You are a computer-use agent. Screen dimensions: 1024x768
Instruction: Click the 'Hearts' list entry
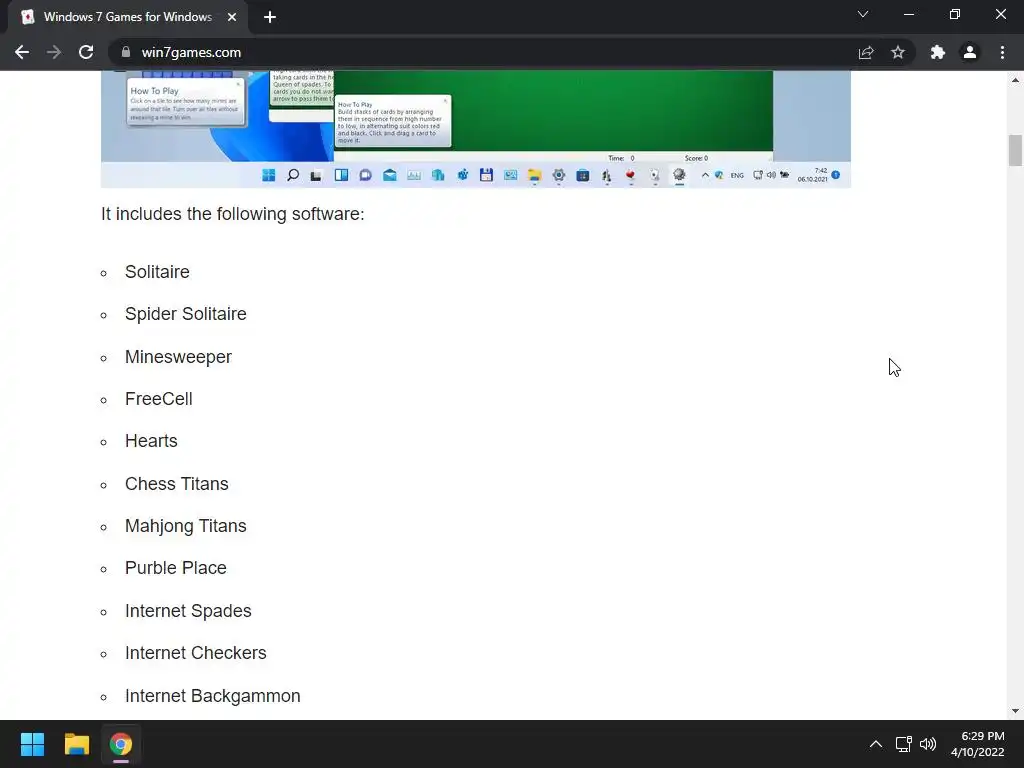coord(151,441)
